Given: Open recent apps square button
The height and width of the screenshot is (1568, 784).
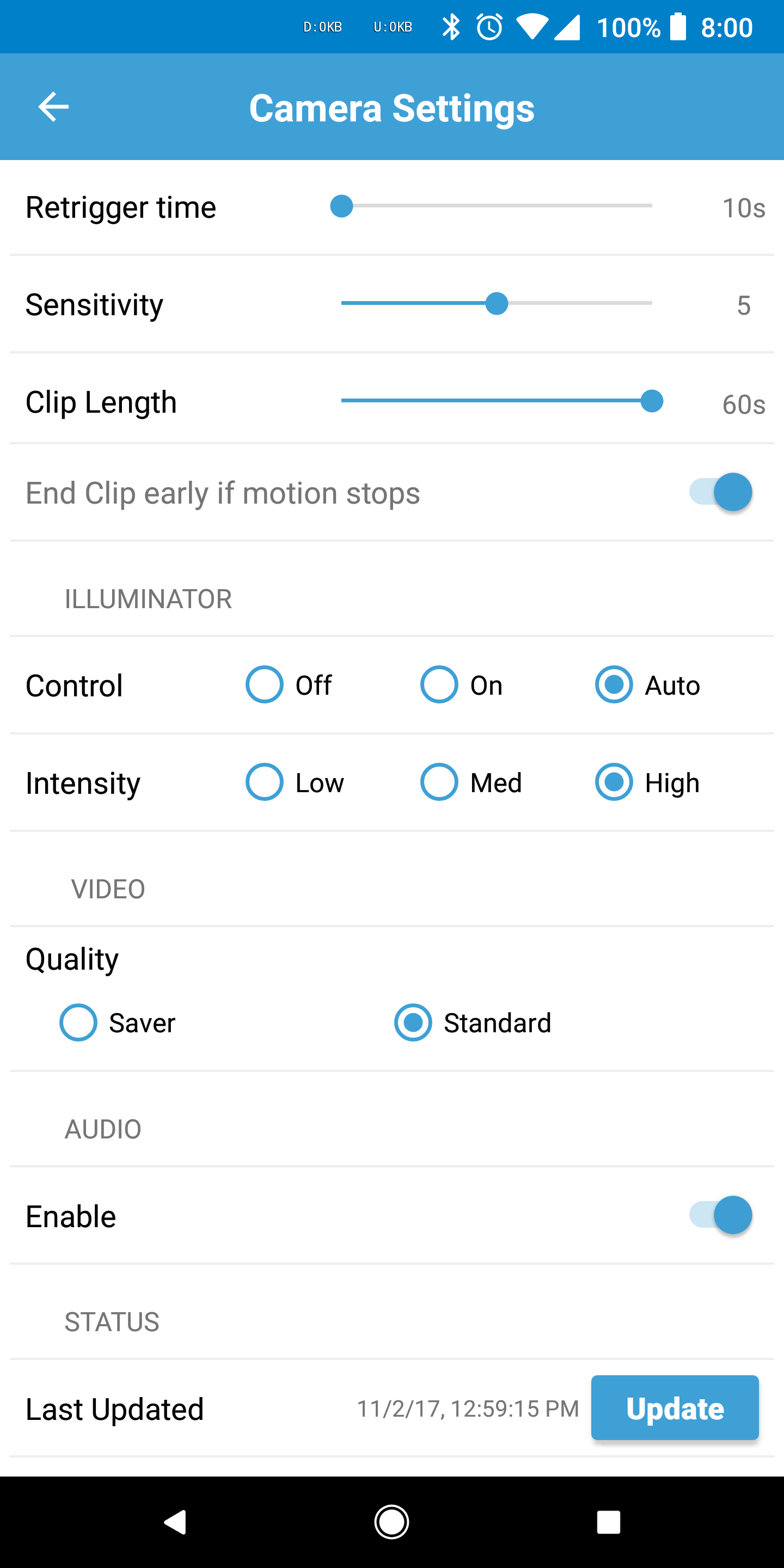Looking at the screenshot, I should click(608, 1522).
